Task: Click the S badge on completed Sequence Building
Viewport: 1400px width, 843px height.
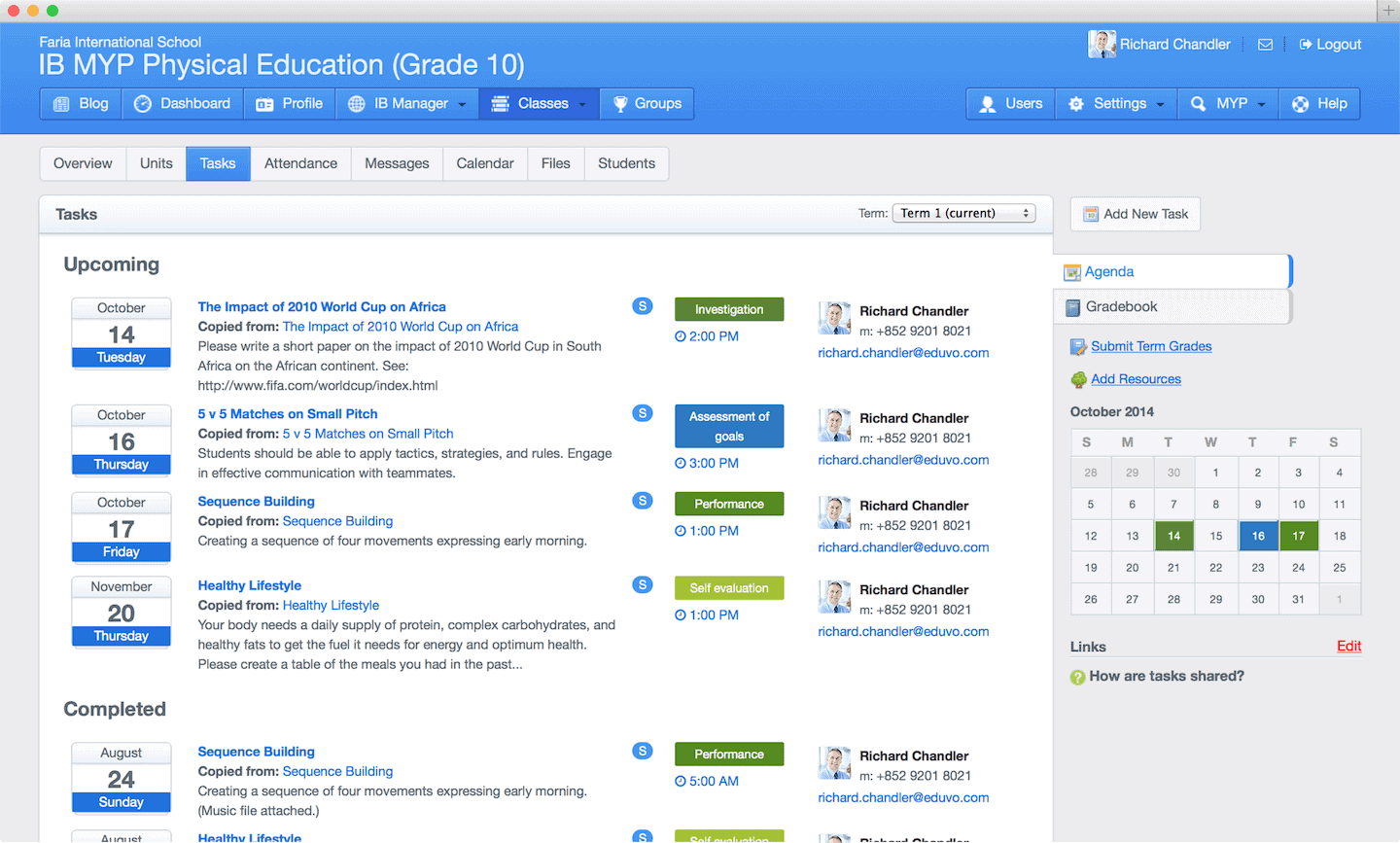Action: point(643,751)
